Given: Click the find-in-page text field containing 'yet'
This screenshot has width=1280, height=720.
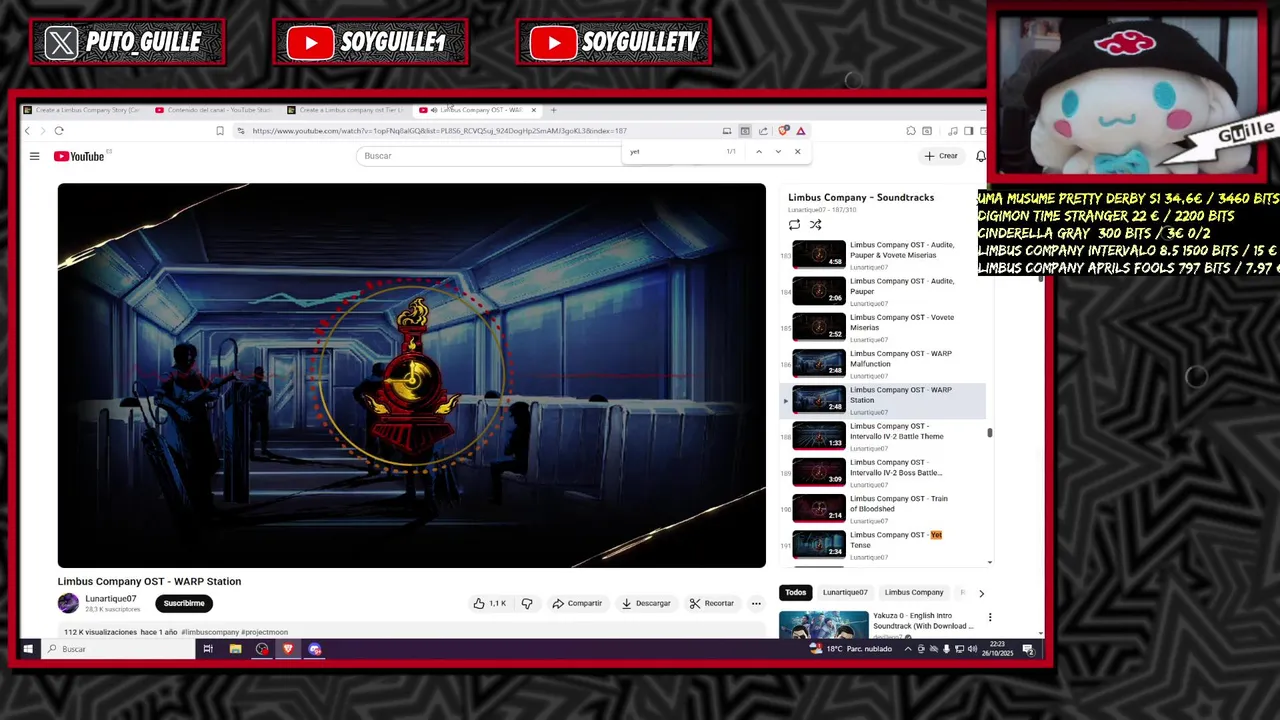Looking at the screenshot, I should click(x=672, y=152).
